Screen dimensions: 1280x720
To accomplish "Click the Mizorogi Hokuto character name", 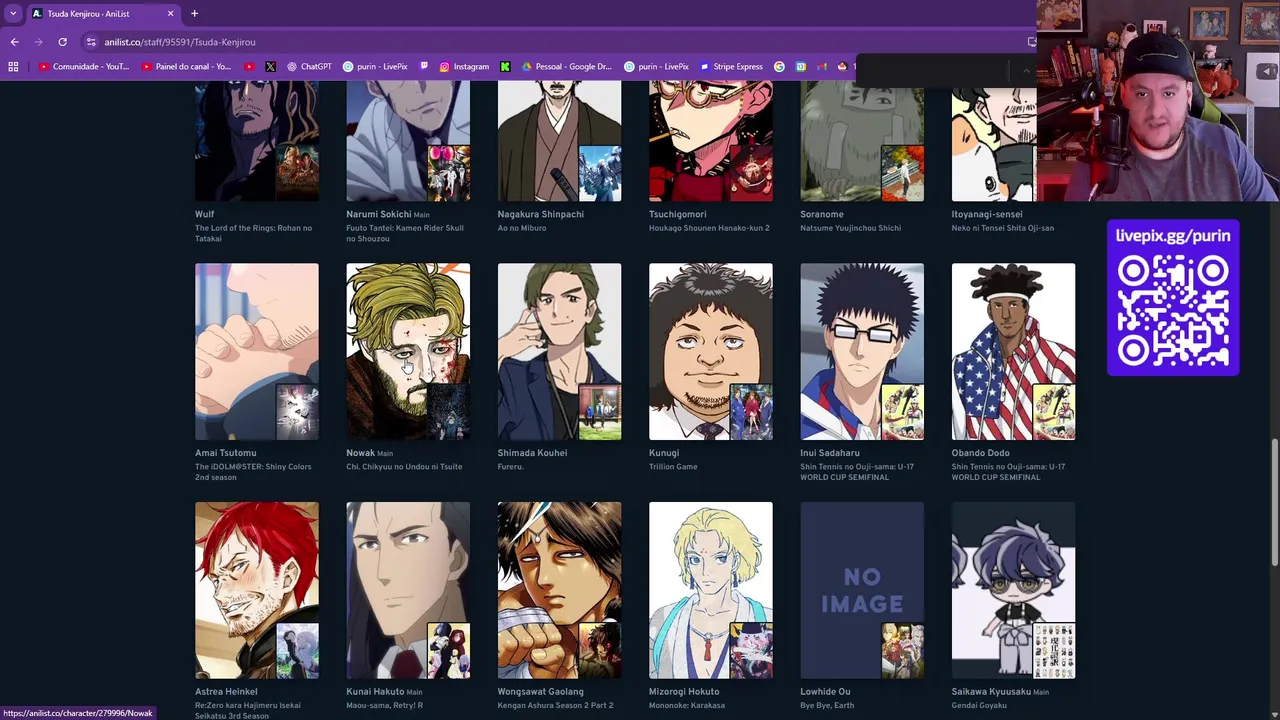I will tap(684, 692).
